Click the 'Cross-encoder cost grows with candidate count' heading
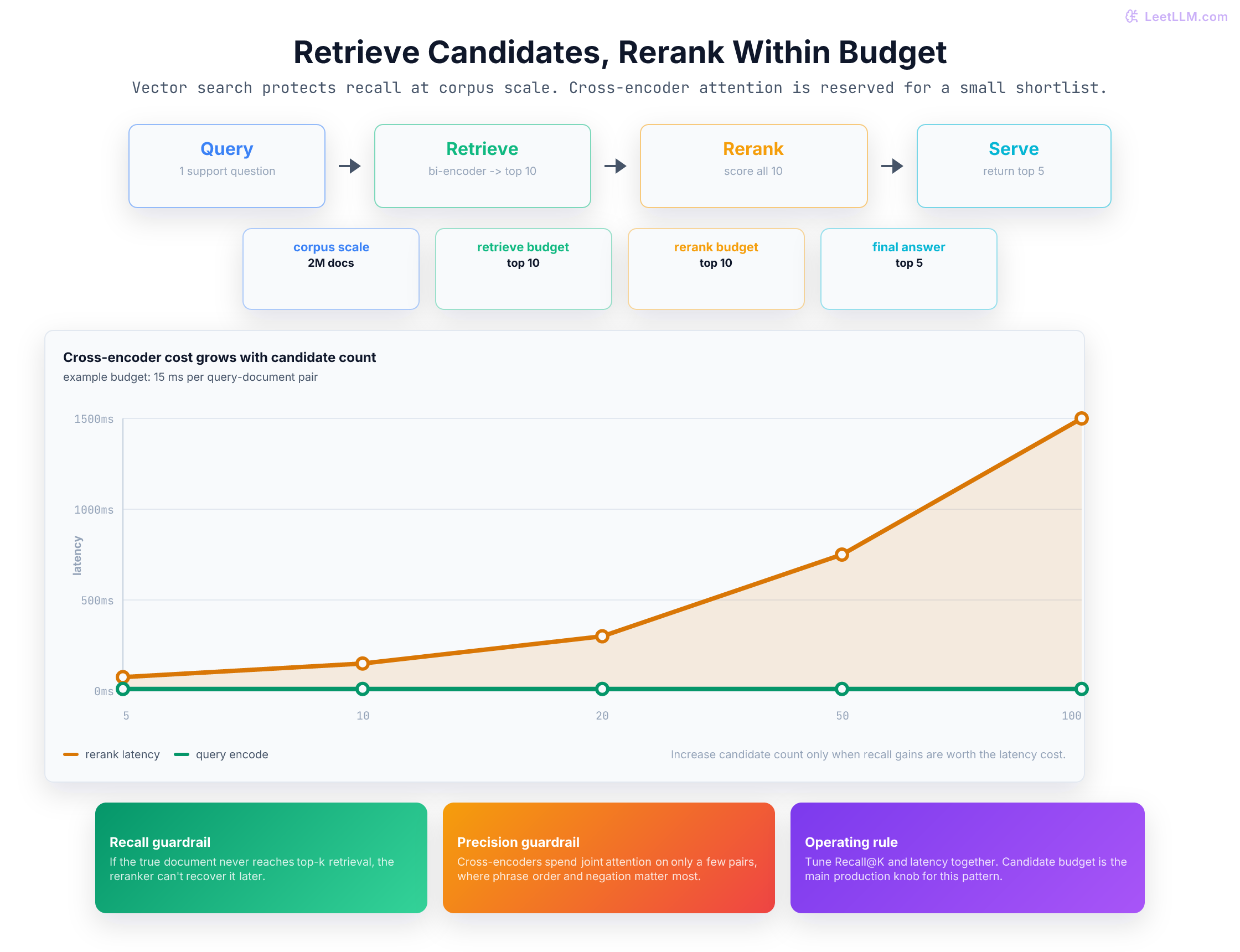Image resolution: width=1240 pixels, height=952 pixels. 219,357
